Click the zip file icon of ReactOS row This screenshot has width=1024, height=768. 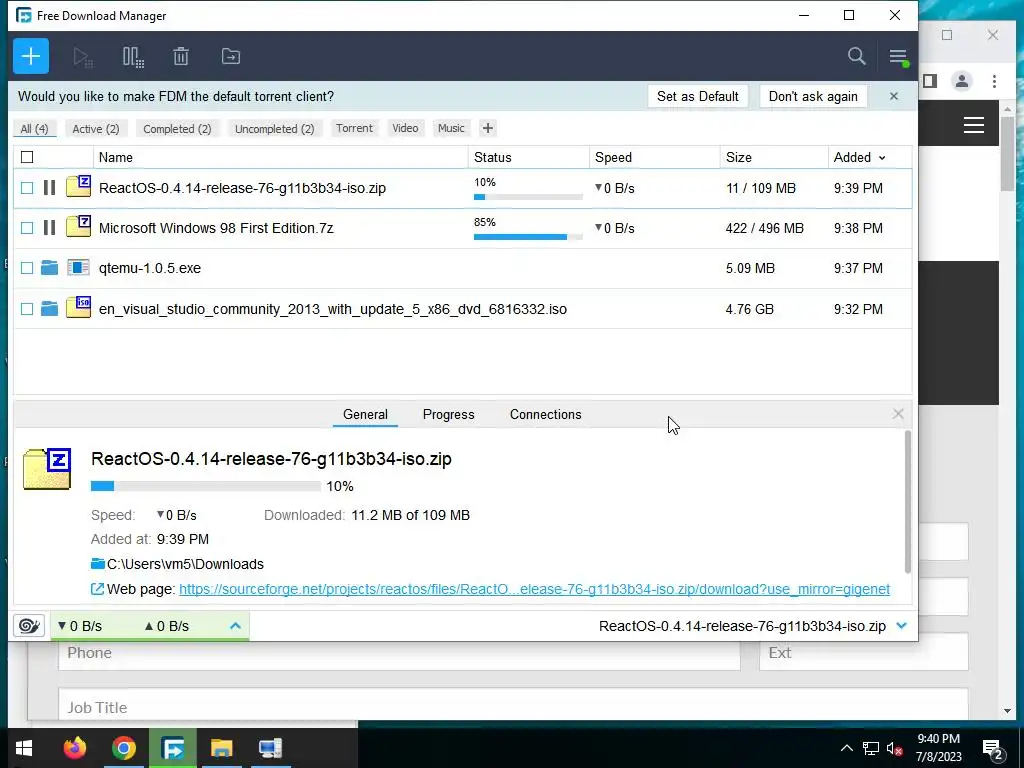78,187
